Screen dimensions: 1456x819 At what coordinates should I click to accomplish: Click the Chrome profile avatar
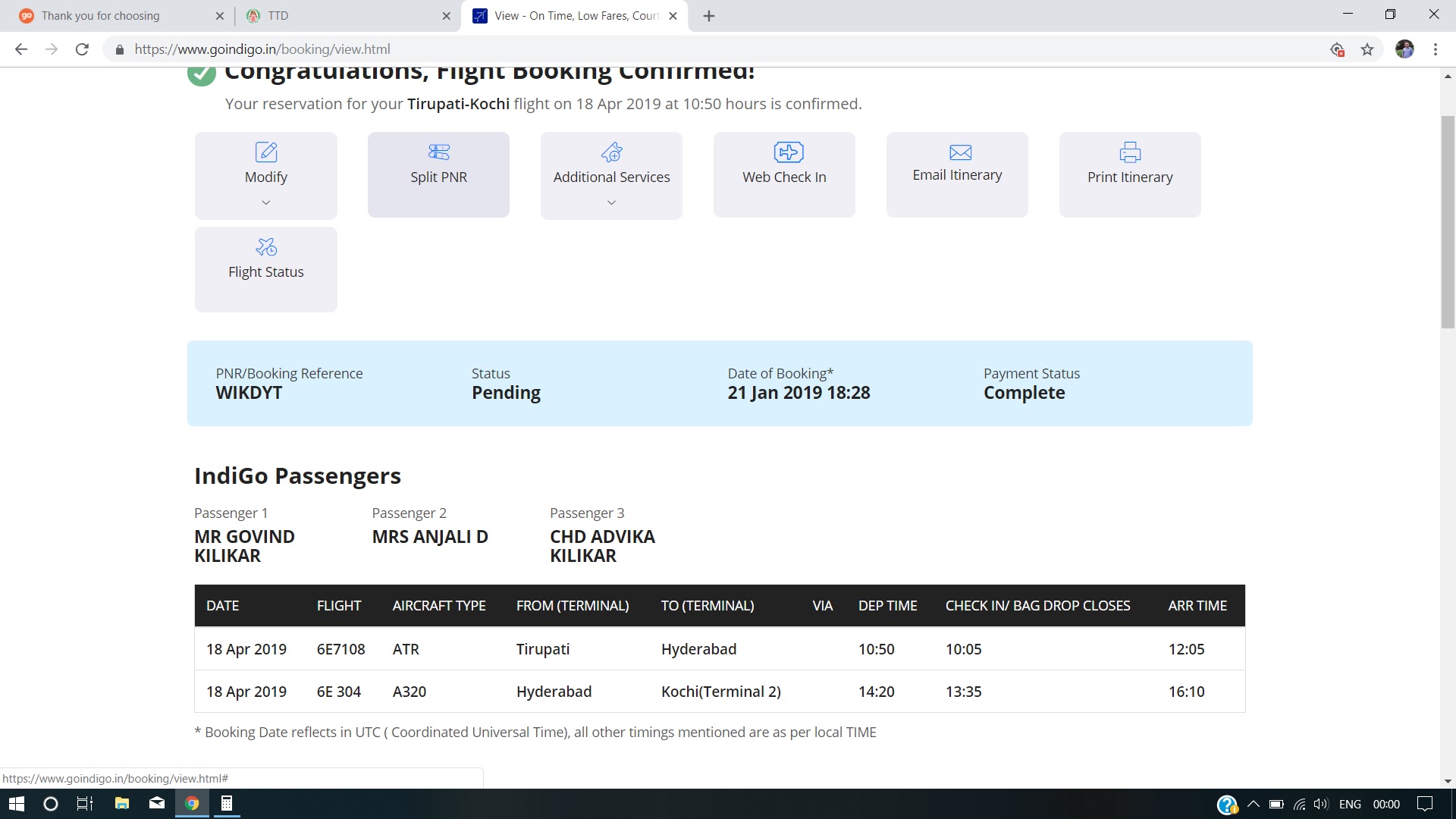[1404, 49]
